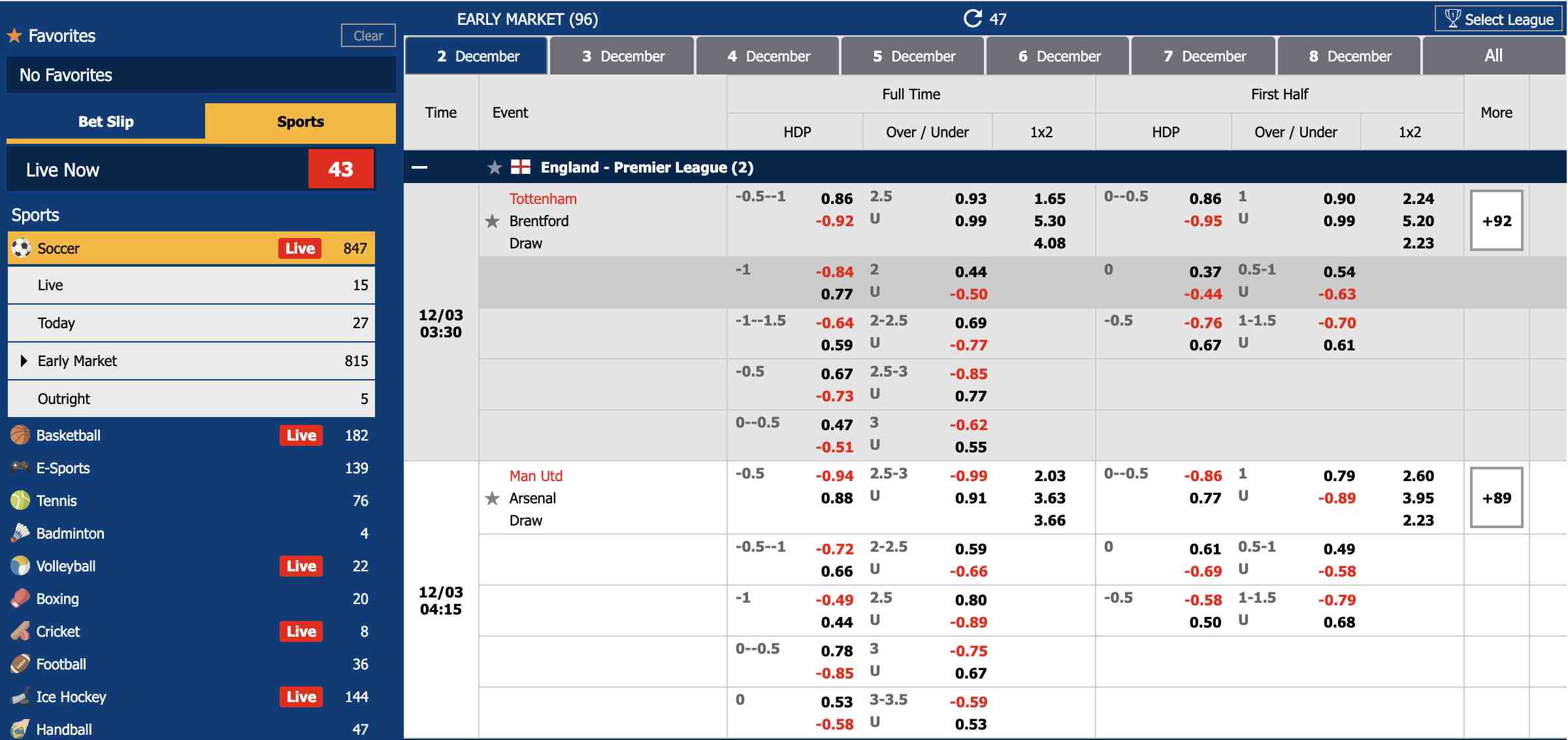Click the Boxing glove icon
This screenshot has height=740, width=1568.
pos(20,598)
